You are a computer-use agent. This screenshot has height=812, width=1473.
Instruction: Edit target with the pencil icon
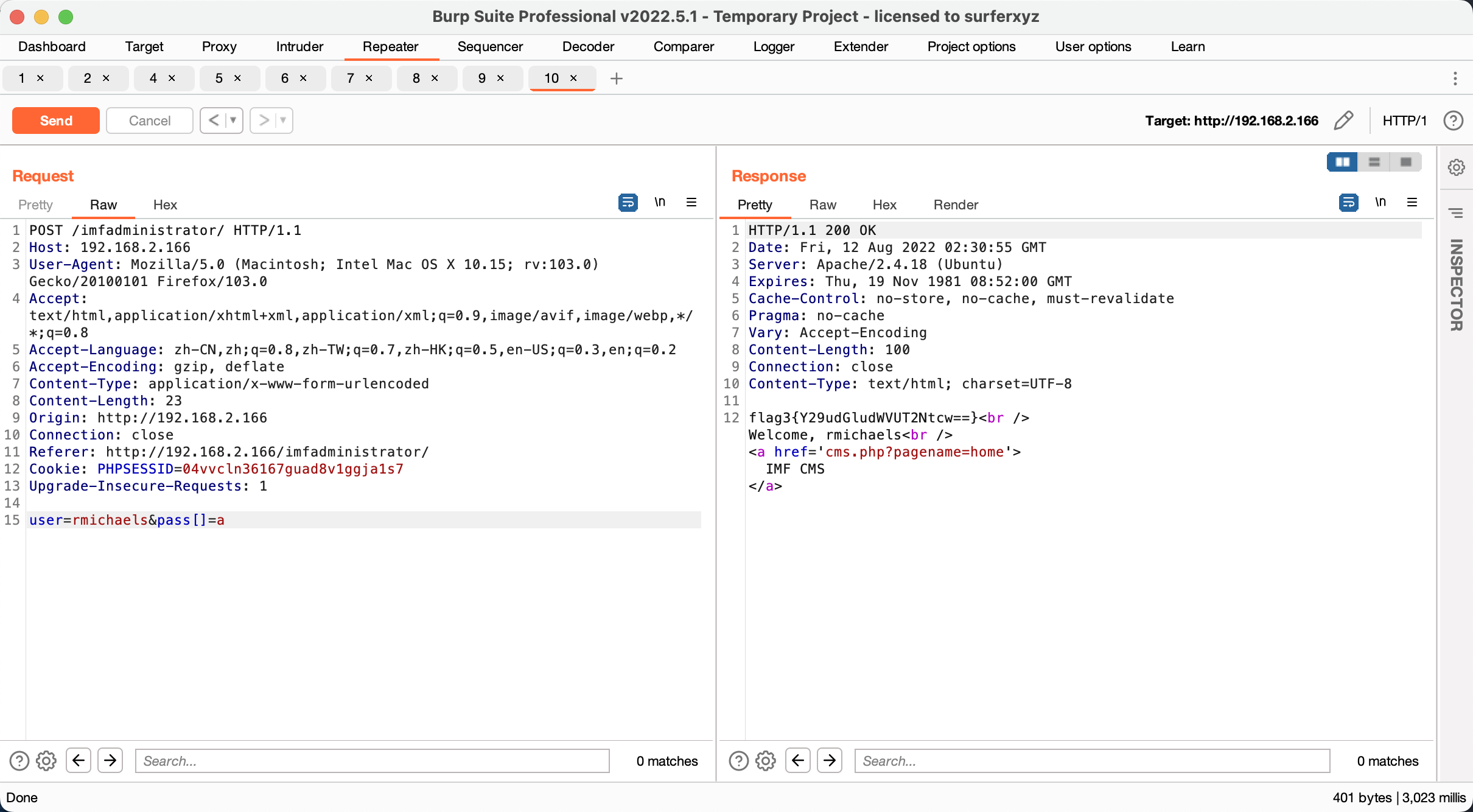coord(1343,121)
